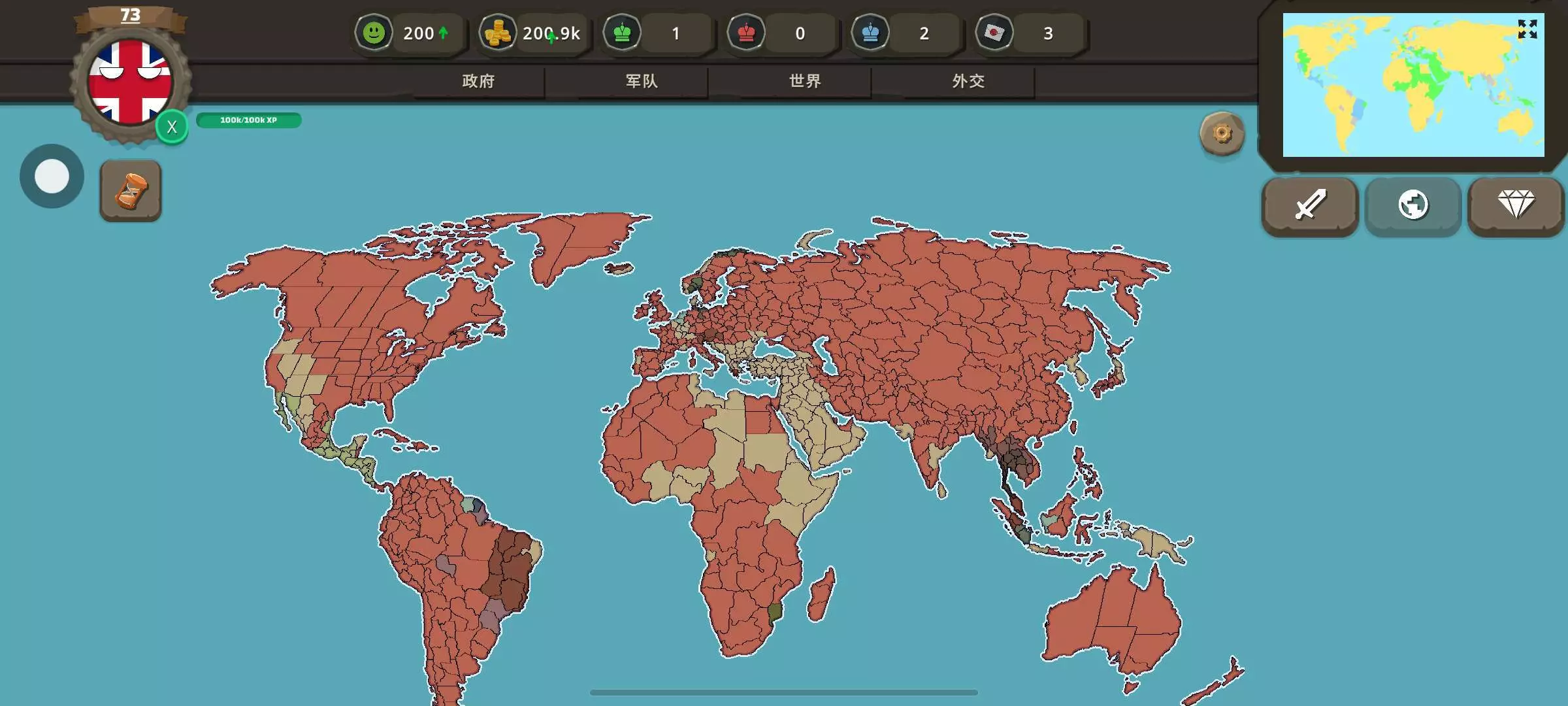Expand the minimap to fullscreen
Screen dimensions: 1568x706
(x=1527, y=29)
